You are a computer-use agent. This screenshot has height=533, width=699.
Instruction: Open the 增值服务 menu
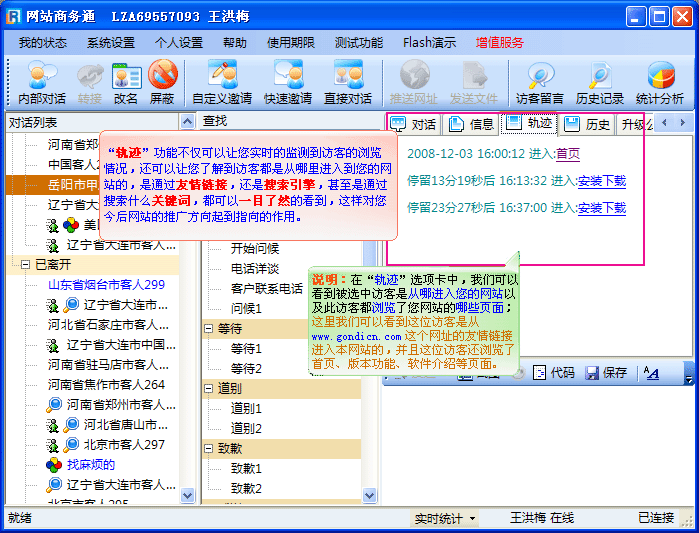pyautogui.click(x=499, y=43)
